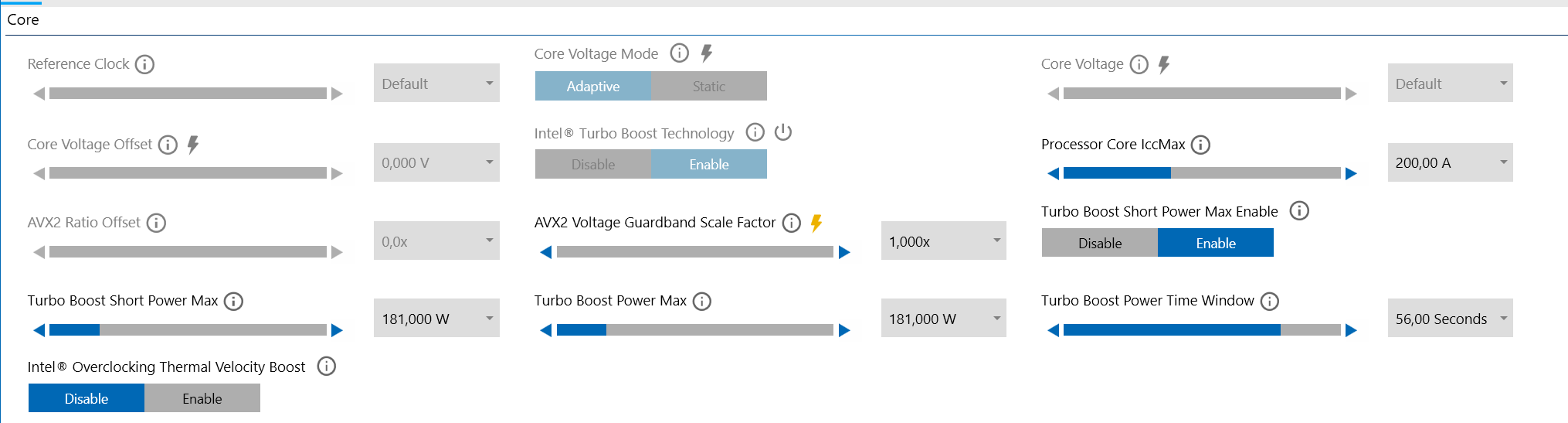View info for Turbo Boost Short Power Max
This screenshot has width=1568, height=423.
pyautogui.click(x=233, y=302)
